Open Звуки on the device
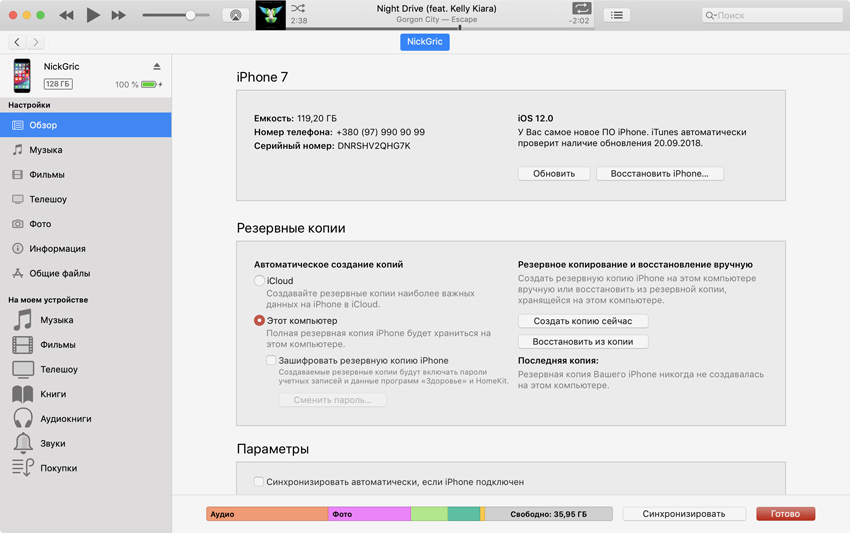This screenshot has height=533, width=850. (x=86, y=443)
